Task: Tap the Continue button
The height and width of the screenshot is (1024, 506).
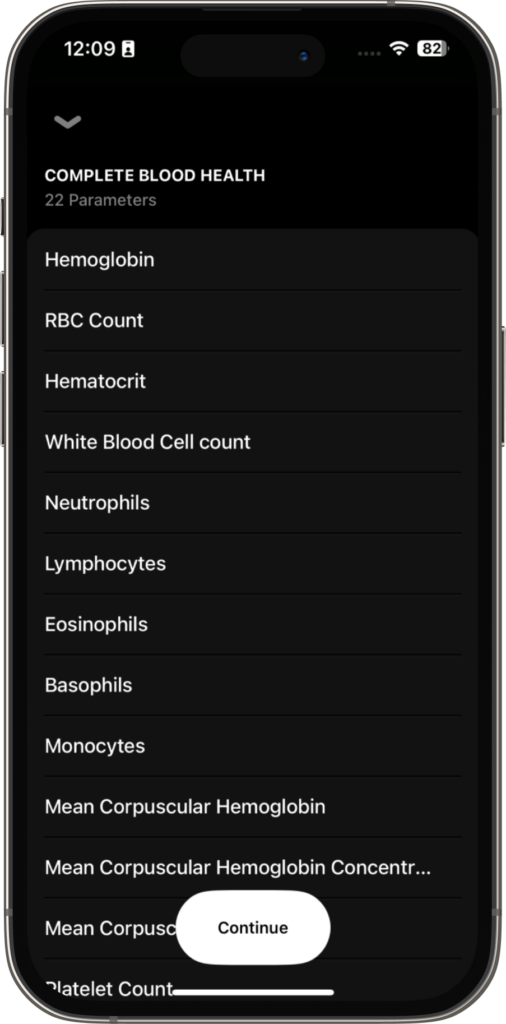Action: (253, 927)
